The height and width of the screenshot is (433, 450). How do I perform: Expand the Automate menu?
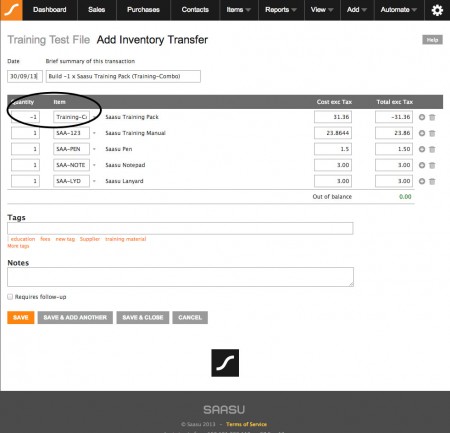click(x=399, y=10)
